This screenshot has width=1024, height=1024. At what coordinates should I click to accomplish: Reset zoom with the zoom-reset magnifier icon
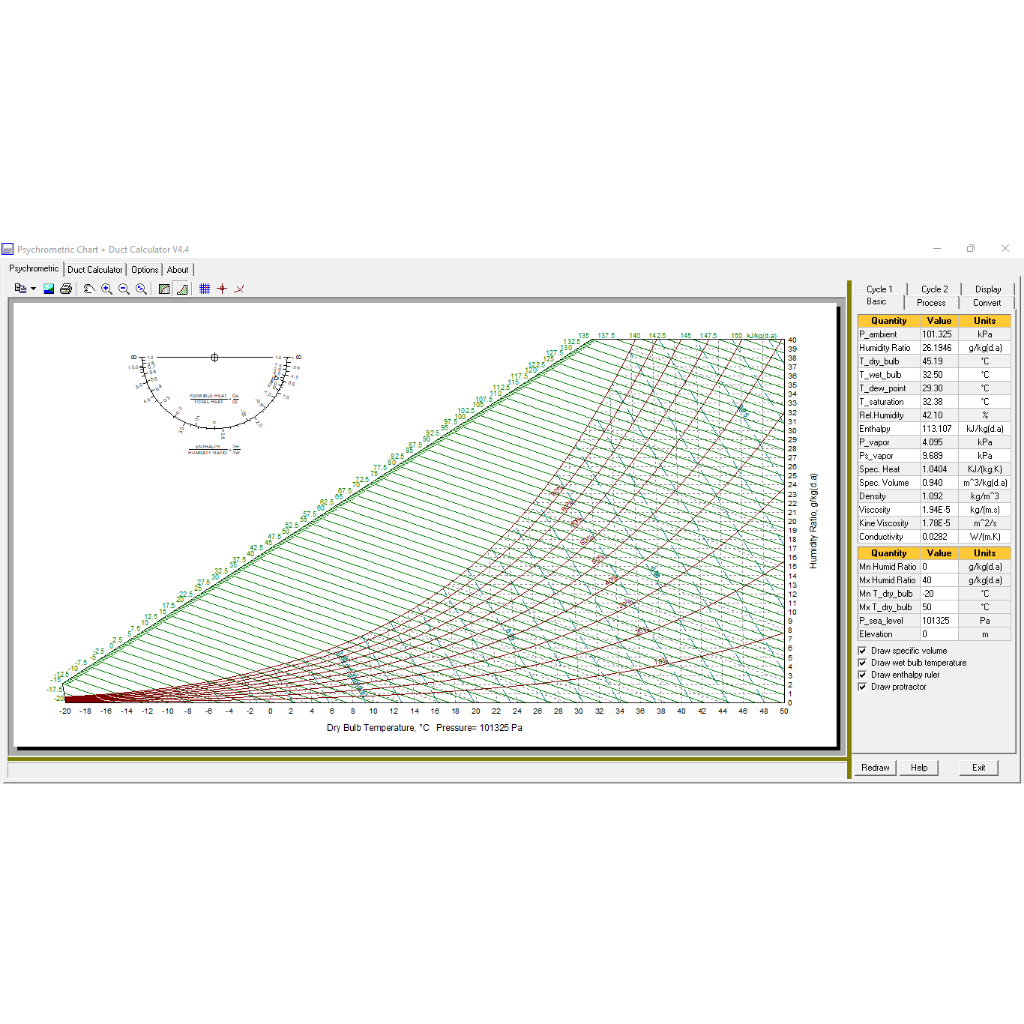(141, 289)
